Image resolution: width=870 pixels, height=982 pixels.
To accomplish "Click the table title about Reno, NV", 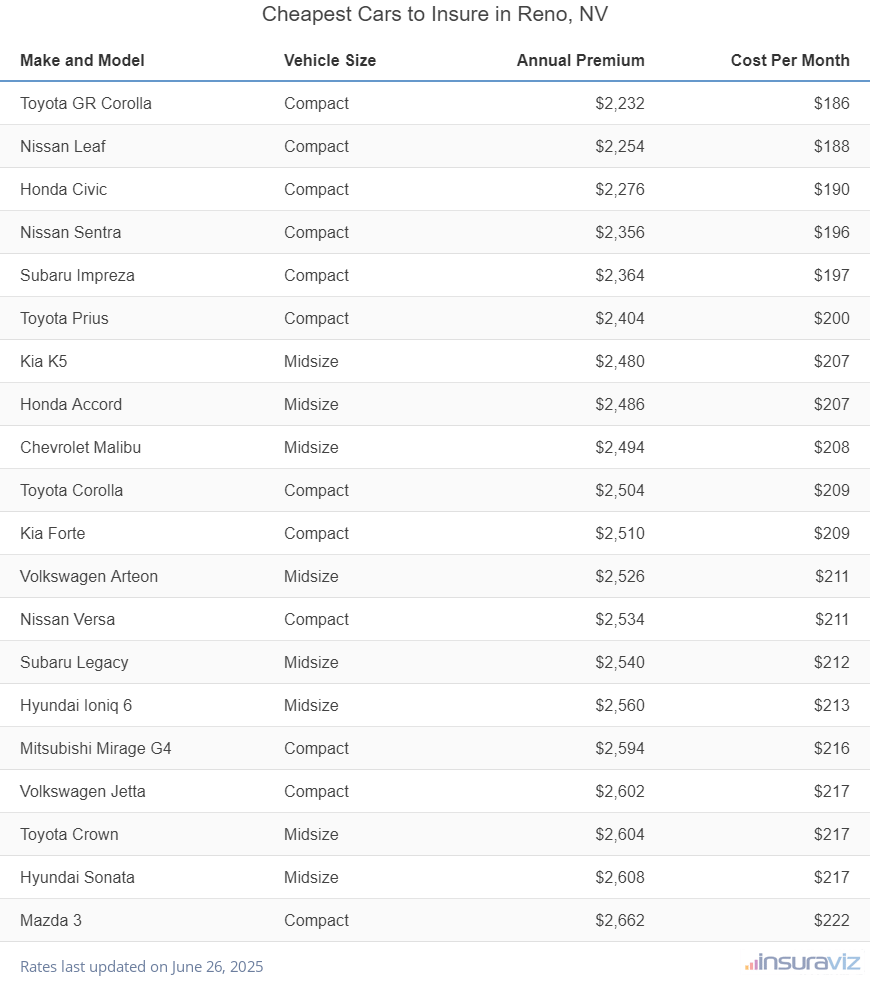I will click(435, 14).
